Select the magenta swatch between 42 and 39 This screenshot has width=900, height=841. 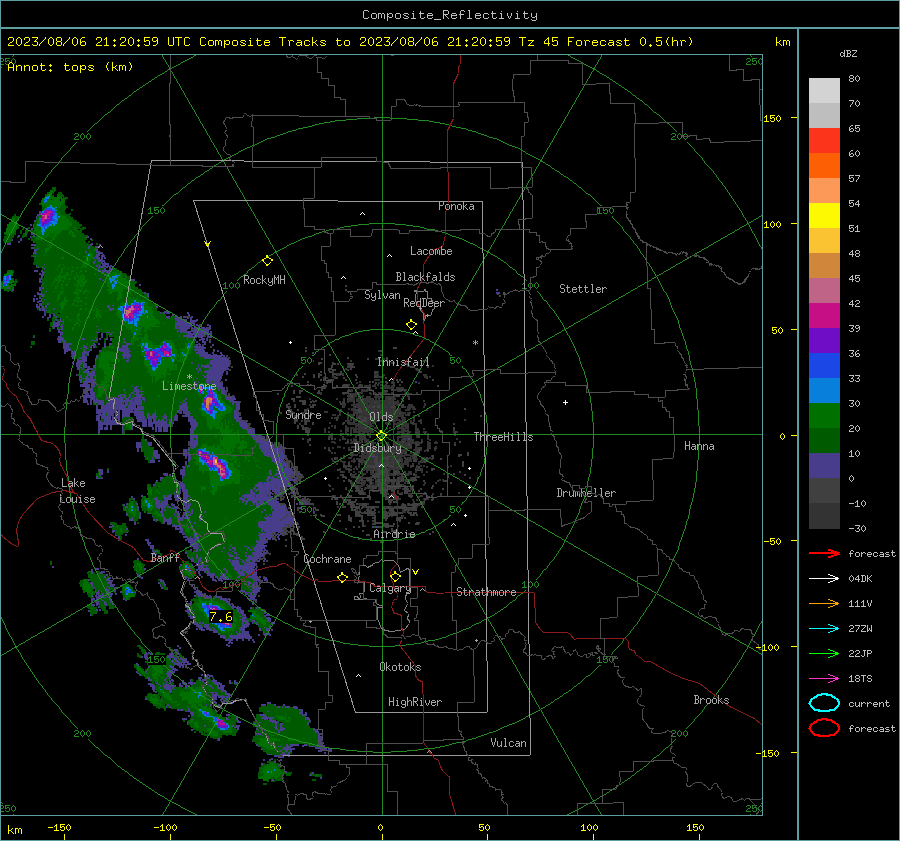click(x=824, y=316)
